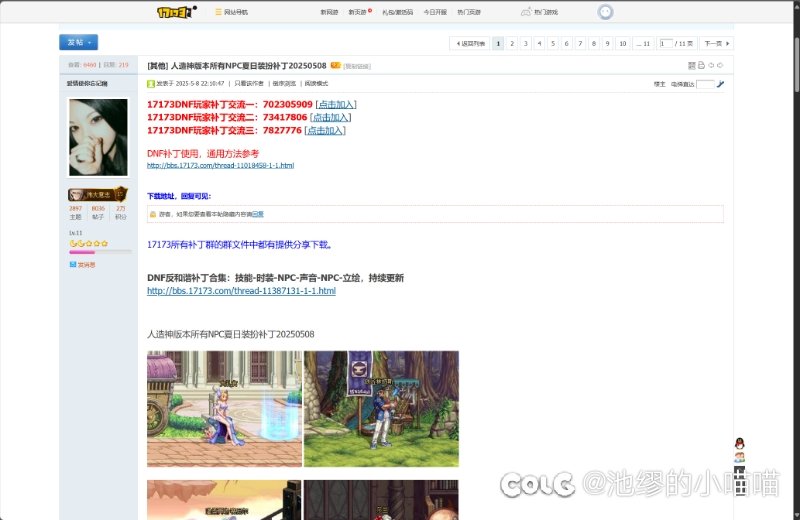Image resolution: width=800 pixels, height=520 pixels.
Task: Print the thread via printer icon
Action: point(702,65)
